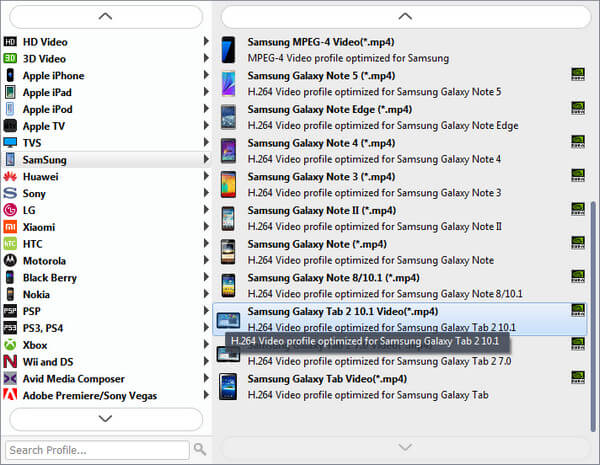Choose Samsung Galaxy Note 5 (*.mp4) profile
This screenshot has height=465, width=600.
[x=400, y=83]
